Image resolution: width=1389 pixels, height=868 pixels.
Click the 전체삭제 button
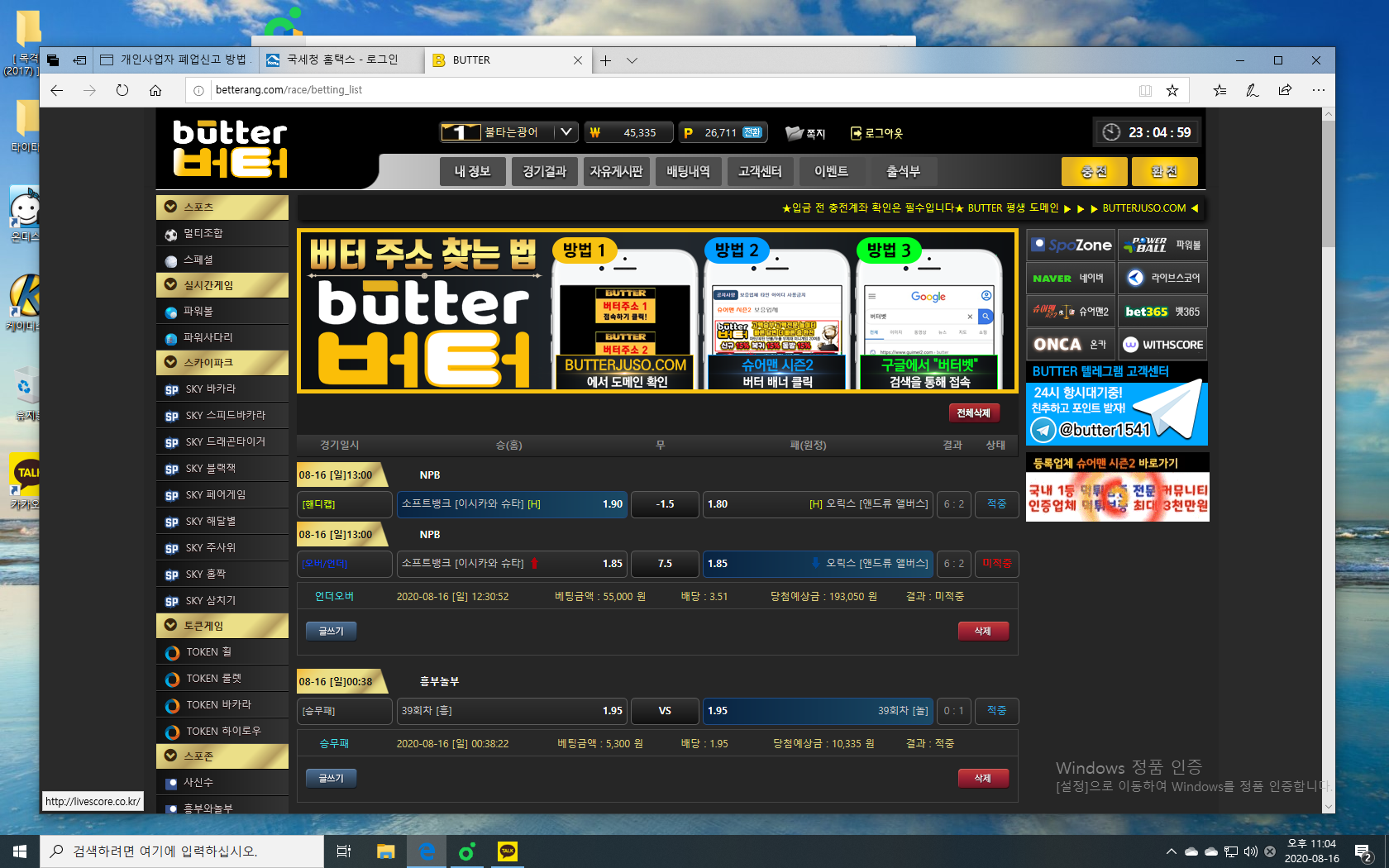tap(973, 413)
